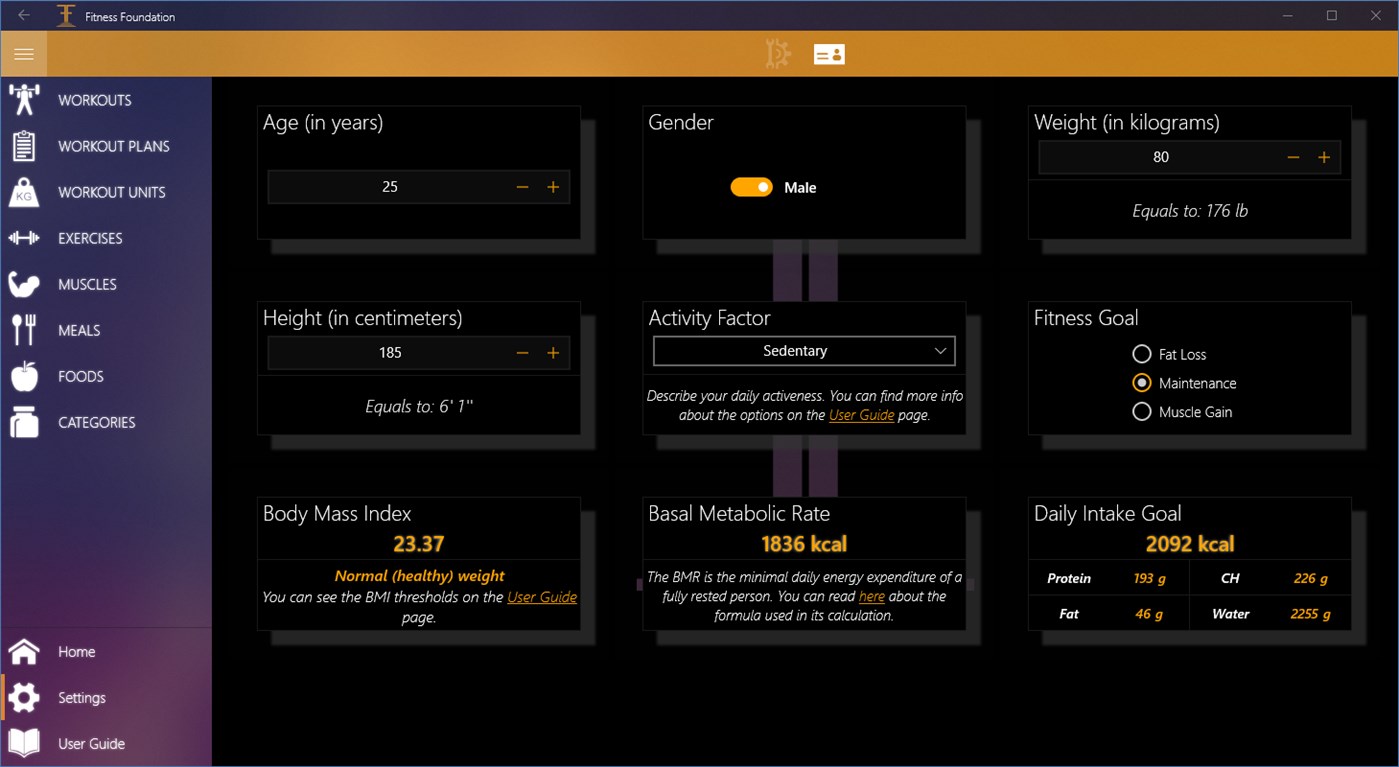The image size is (1399, 767).
Task: Open the Workouts section in sidebar
Action: (24, 99)
